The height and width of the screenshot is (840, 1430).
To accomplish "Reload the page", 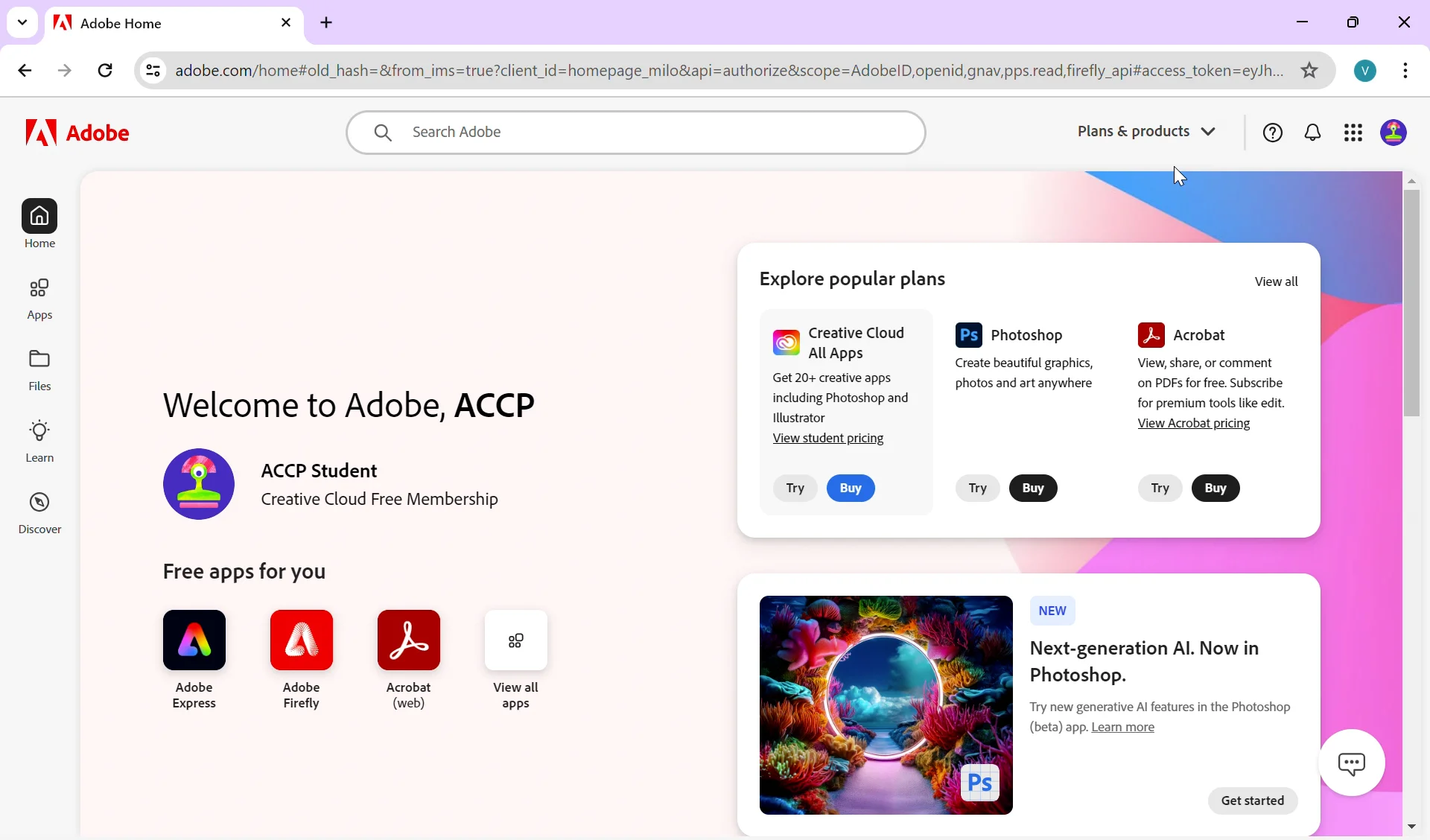I will pyautogui.click(x=106, y=71).
